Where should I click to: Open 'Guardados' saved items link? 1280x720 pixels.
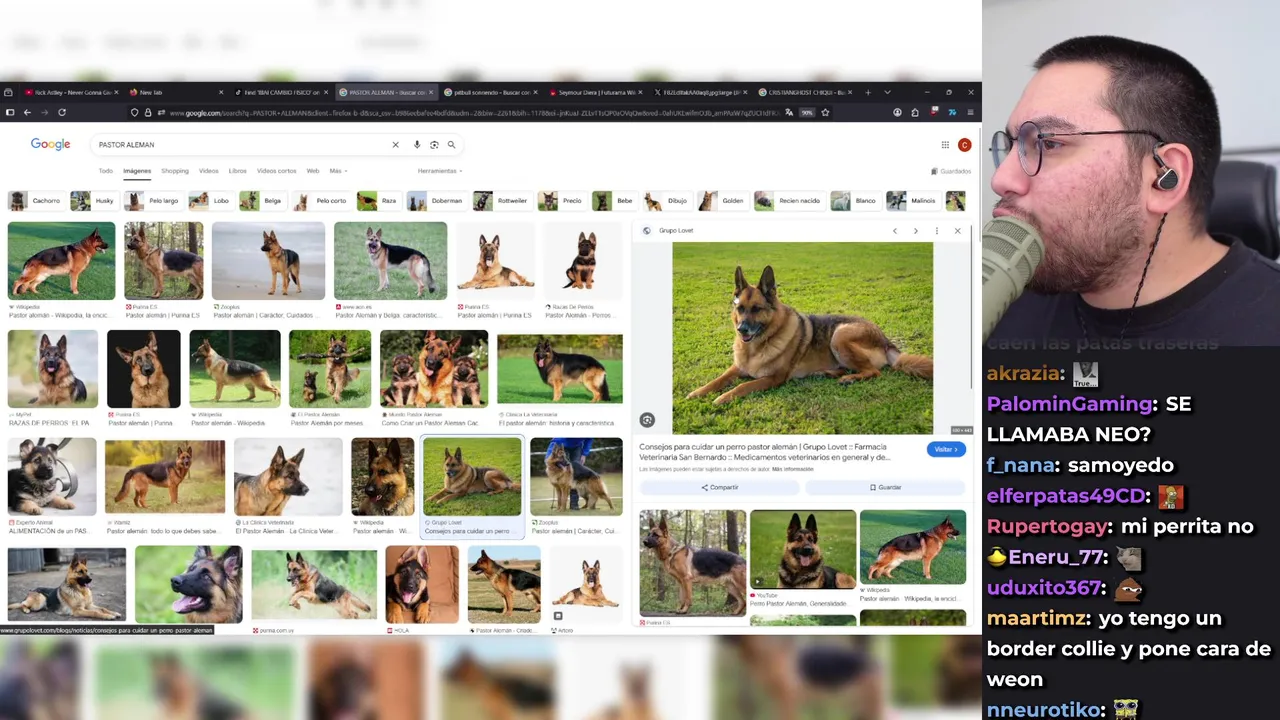pyautogui.click(x=951, y=171)
